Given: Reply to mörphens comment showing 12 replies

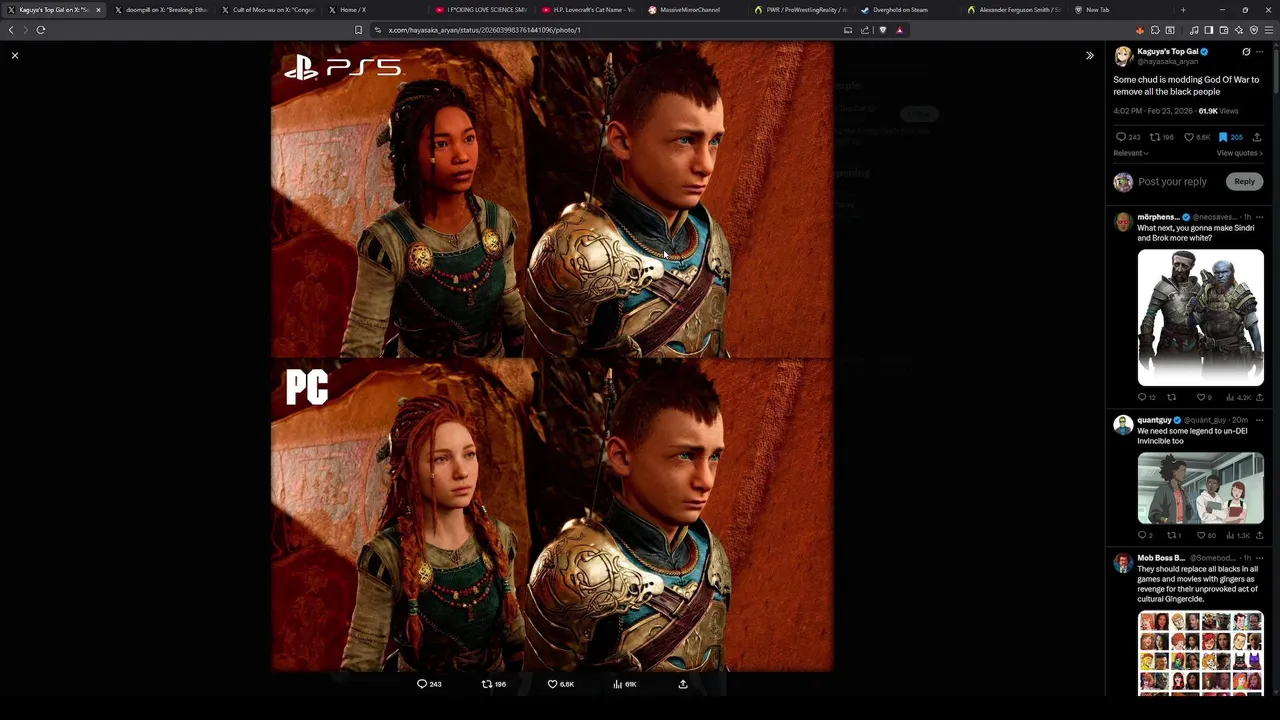Looking at the screenshot, I should [1142, 397].
